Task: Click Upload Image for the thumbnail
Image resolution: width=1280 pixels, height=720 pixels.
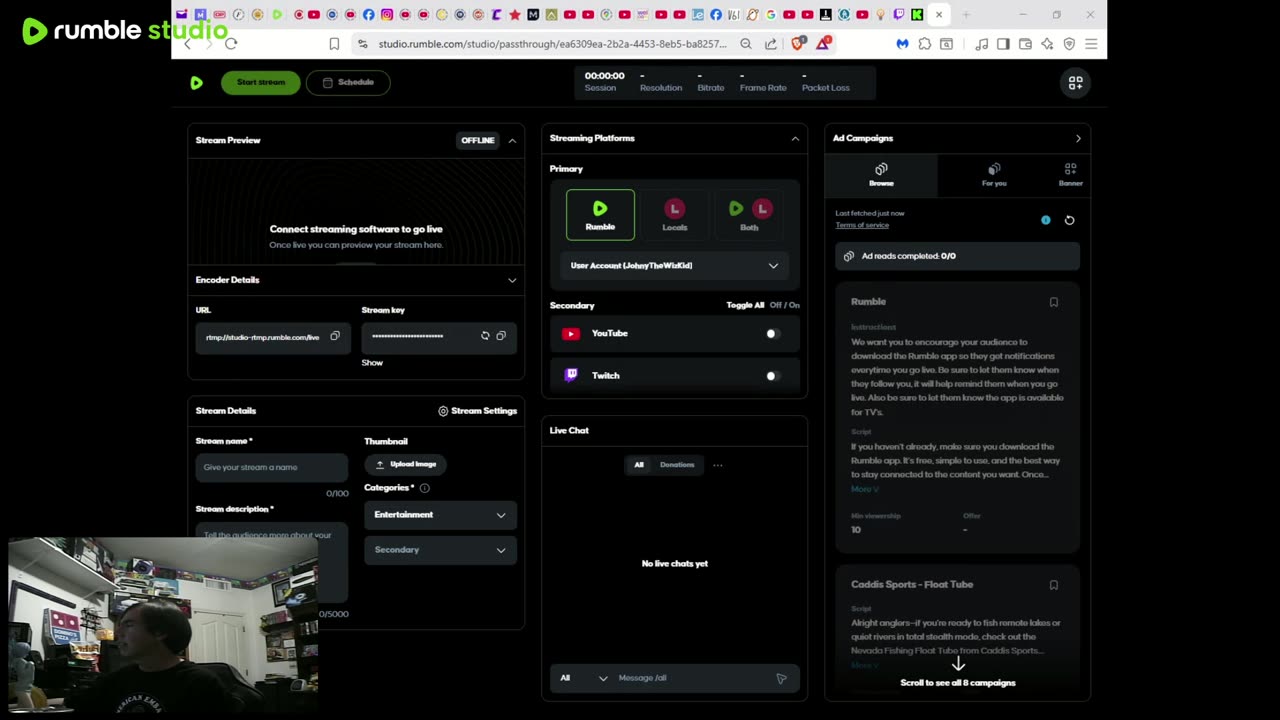Action: (405, 465)
